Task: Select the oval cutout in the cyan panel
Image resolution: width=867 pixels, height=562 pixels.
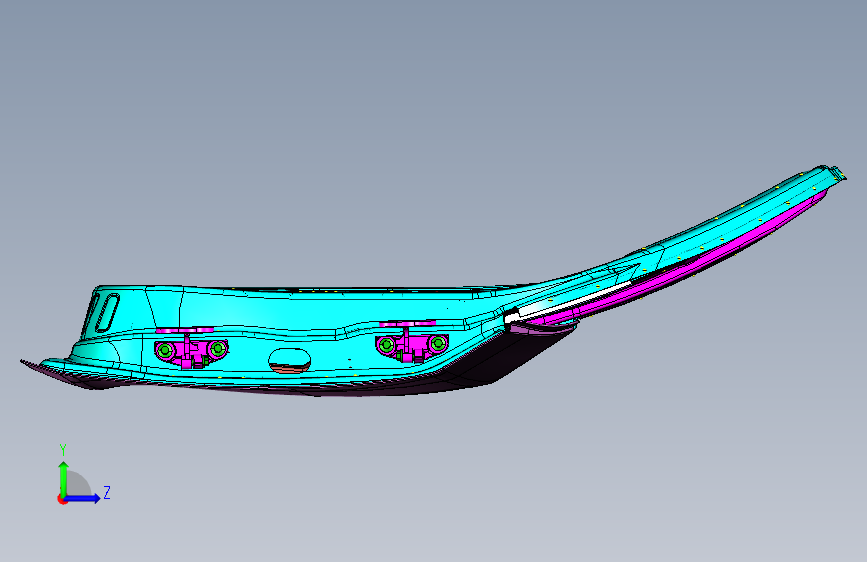Action: coord(289,361)
